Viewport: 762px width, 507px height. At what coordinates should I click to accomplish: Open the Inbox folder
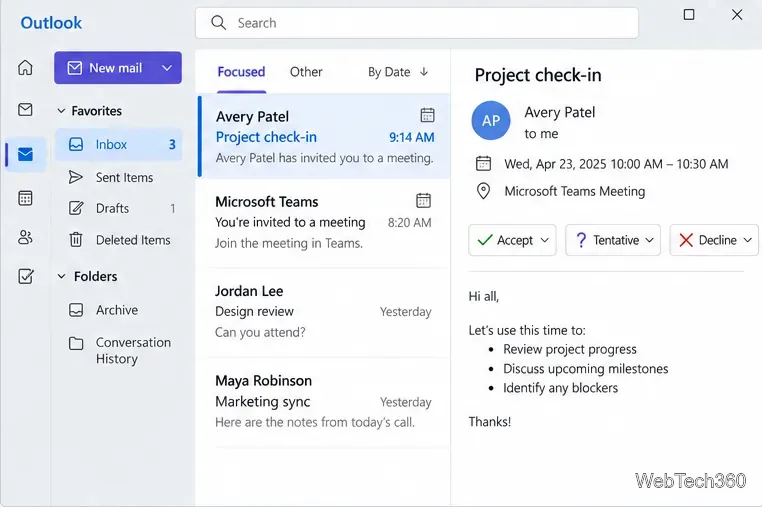pos(119,144)
